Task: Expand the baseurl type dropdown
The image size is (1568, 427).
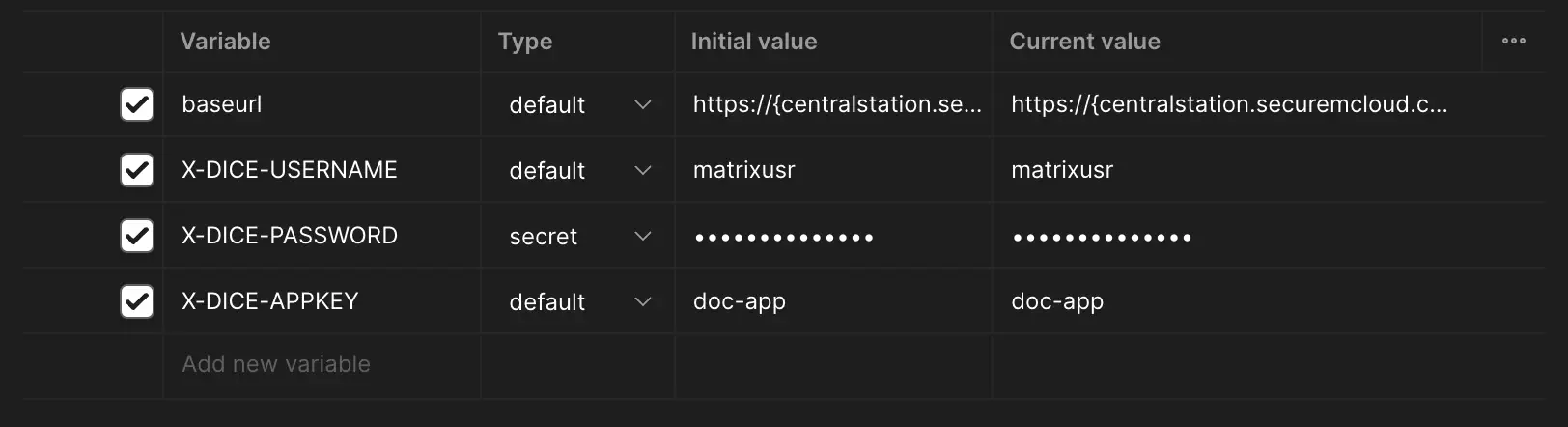Action: click(578, 104)
